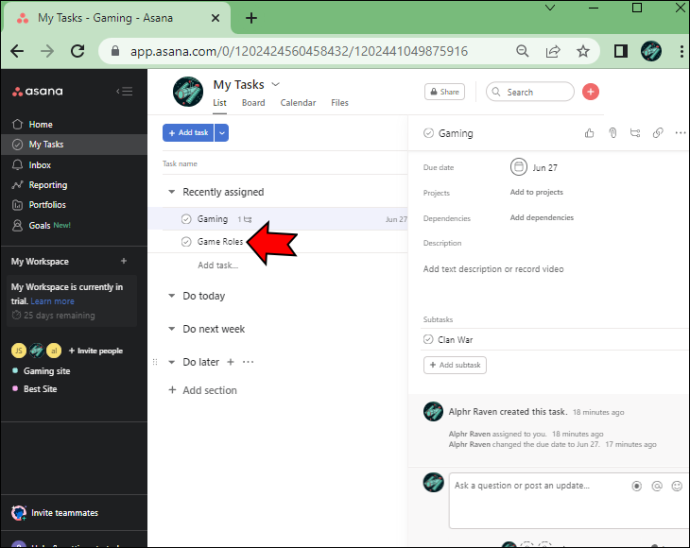Click the blue Add task button
The width and height of the screenshot is (690, 548).
coord(188,132)
